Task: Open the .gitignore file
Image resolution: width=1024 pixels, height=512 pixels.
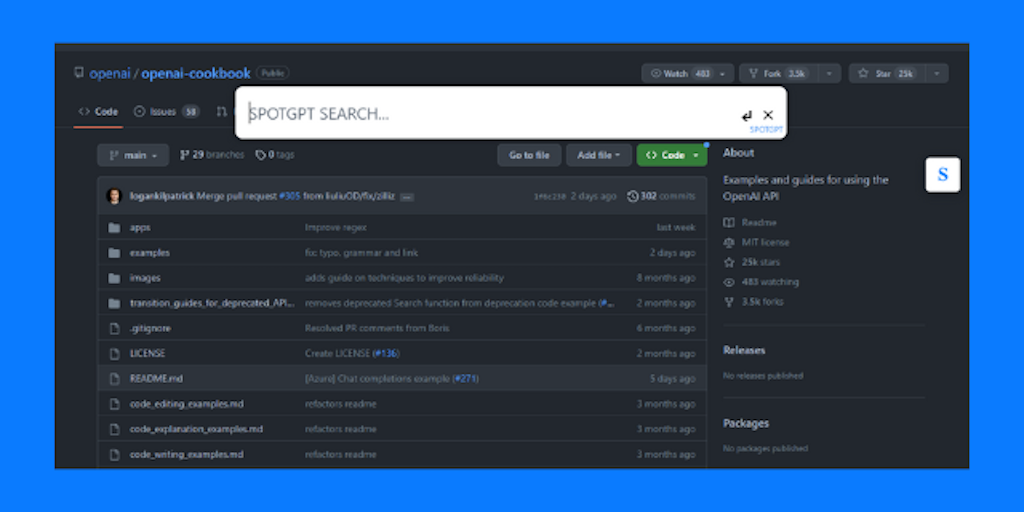Action: tap(150, 328)
